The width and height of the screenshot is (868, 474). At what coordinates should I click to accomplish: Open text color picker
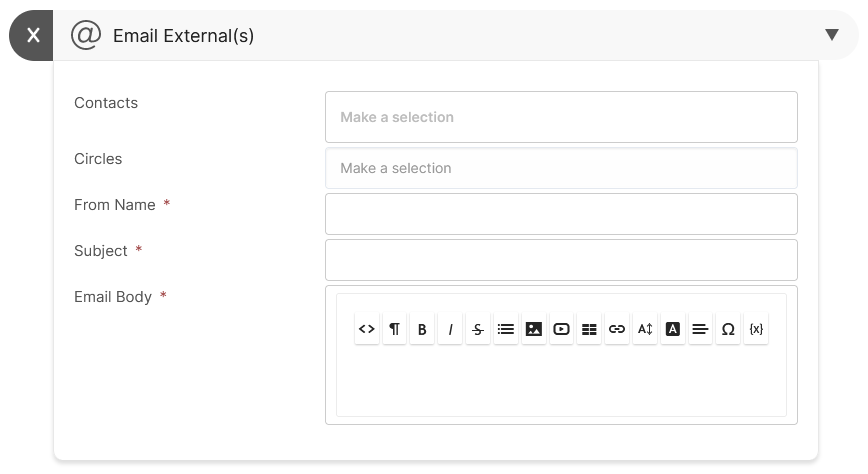pos(673,329)
